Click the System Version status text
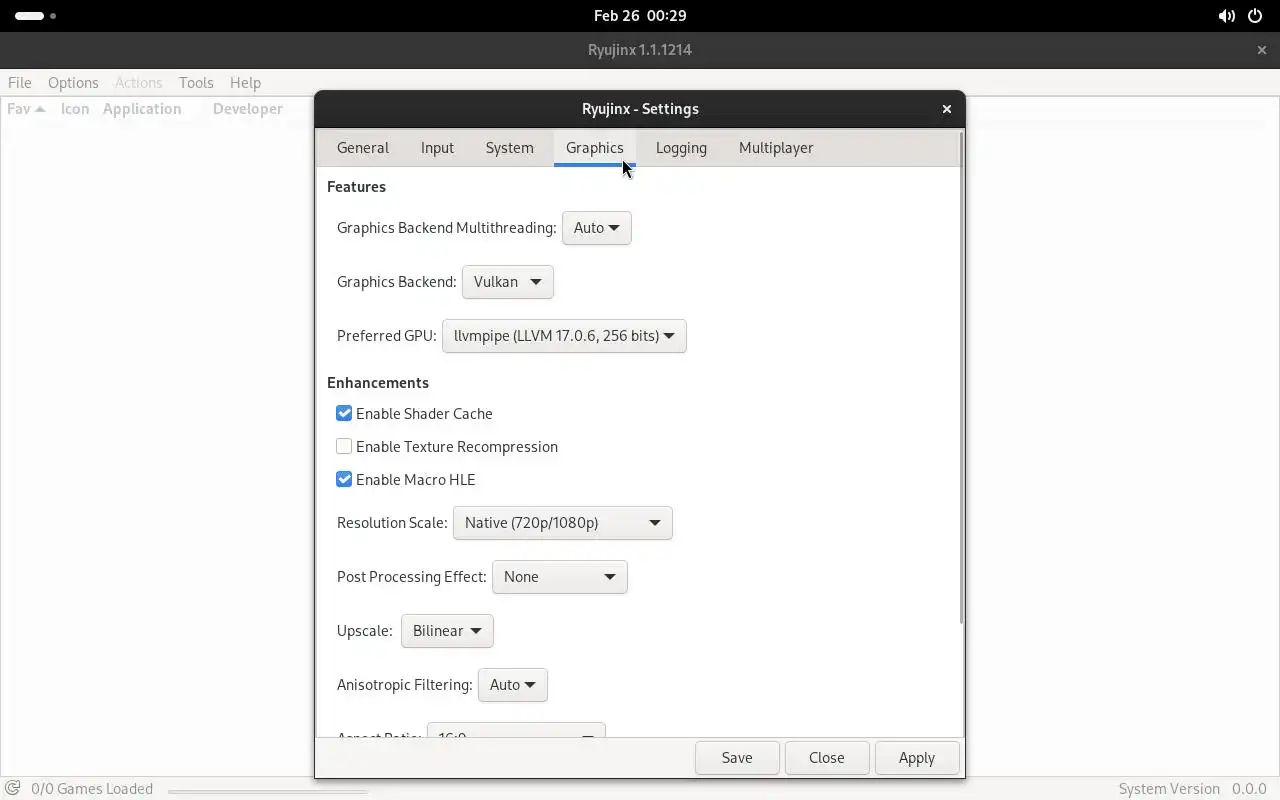 tap(1169, 789)
